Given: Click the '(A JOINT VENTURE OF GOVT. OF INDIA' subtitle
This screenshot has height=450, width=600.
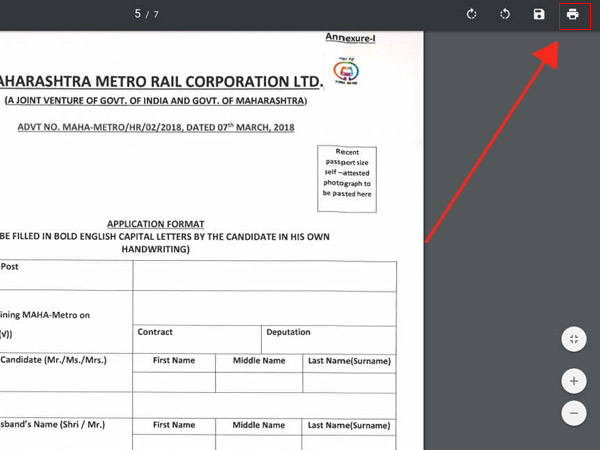Looking at the screenshot, I should point(156,101).
